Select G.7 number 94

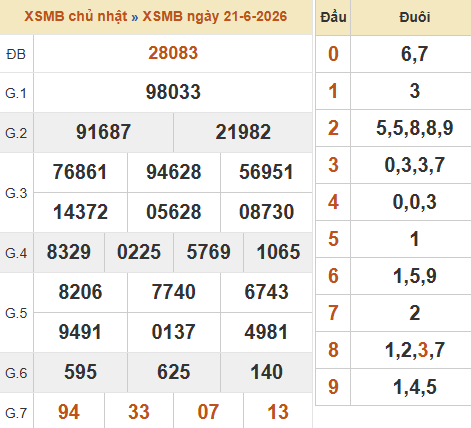pos(69,412)
